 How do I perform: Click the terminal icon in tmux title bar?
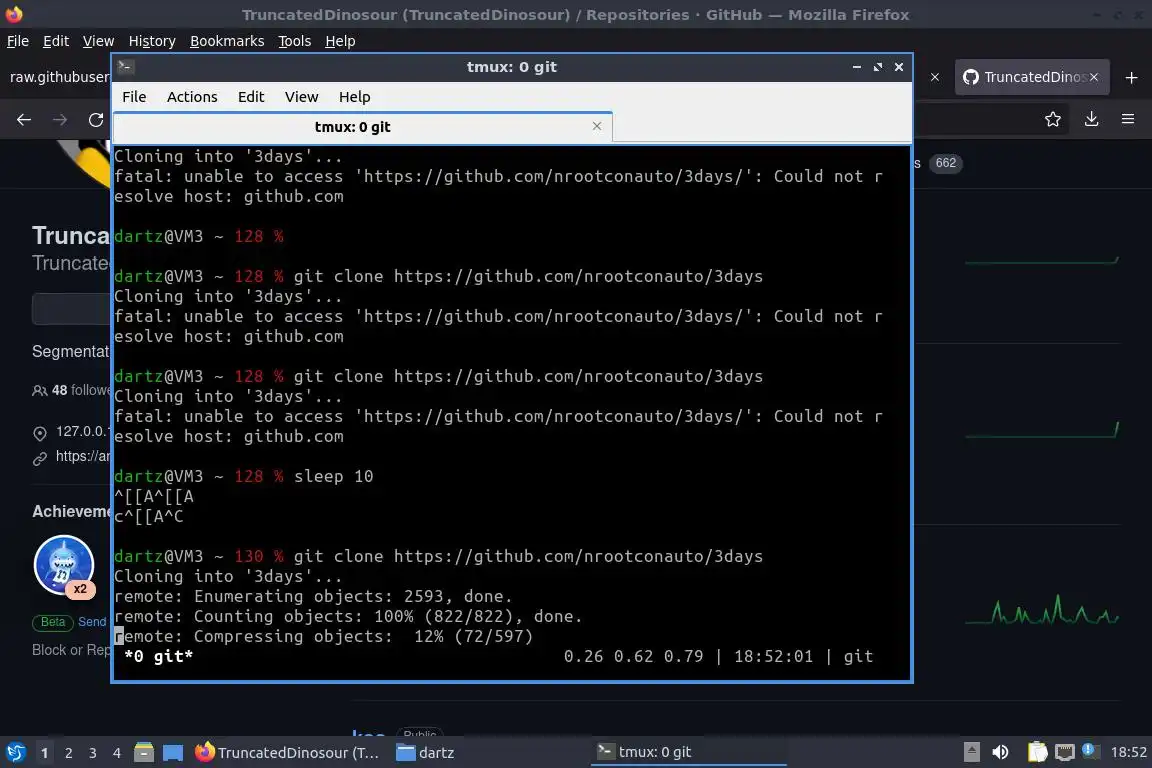pos(125,67)
